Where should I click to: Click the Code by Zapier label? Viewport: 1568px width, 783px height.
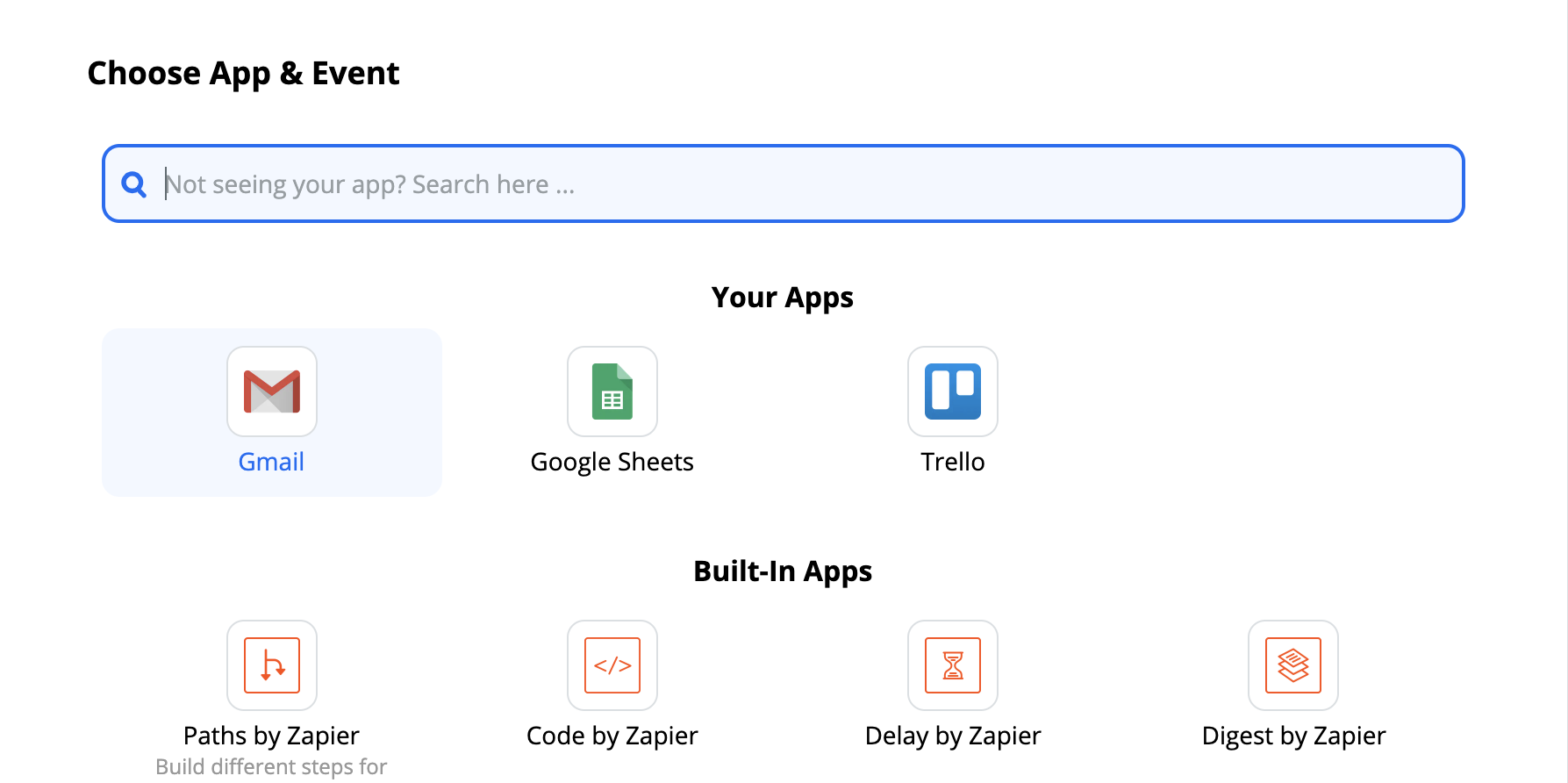point(612,736)
